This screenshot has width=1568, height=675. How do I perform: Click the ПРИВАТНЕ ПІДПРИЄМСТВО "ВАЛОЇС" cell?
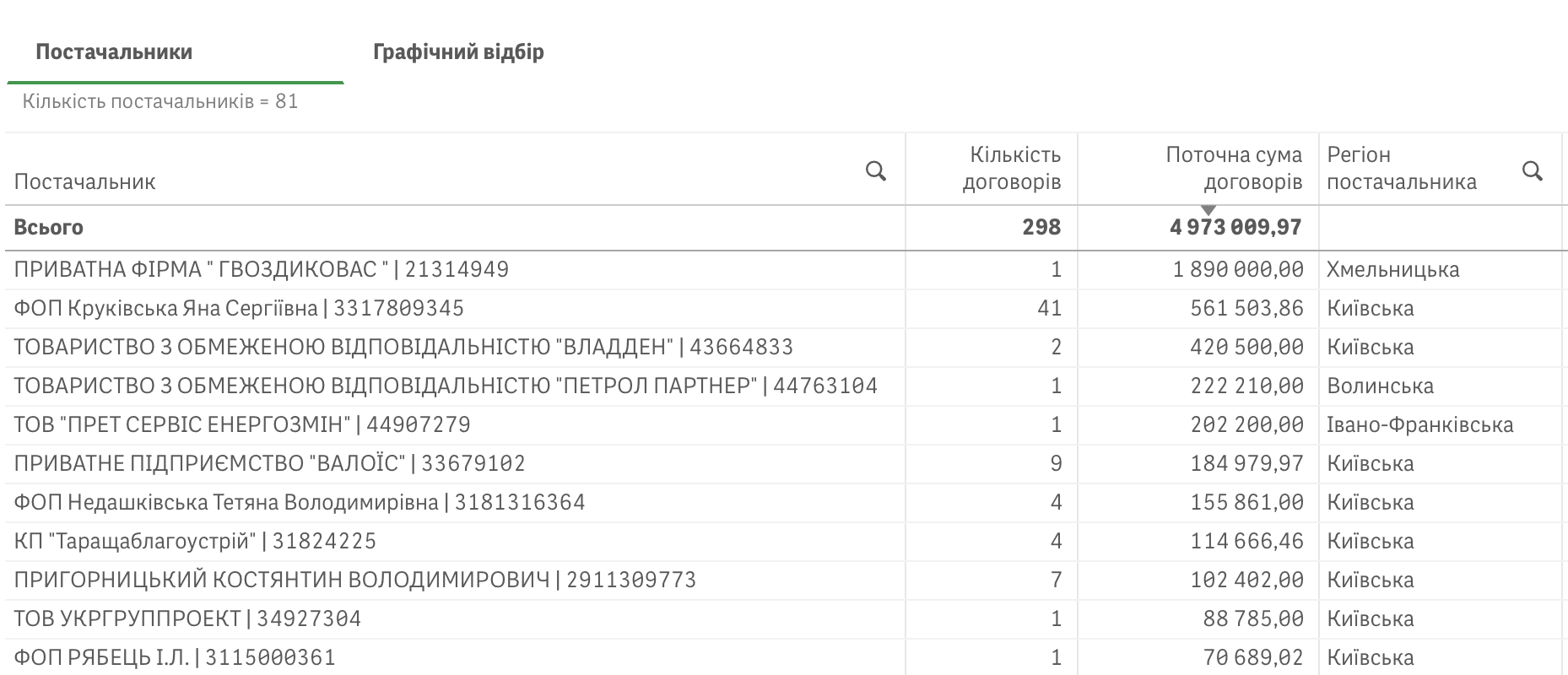[x=269, y=464]
